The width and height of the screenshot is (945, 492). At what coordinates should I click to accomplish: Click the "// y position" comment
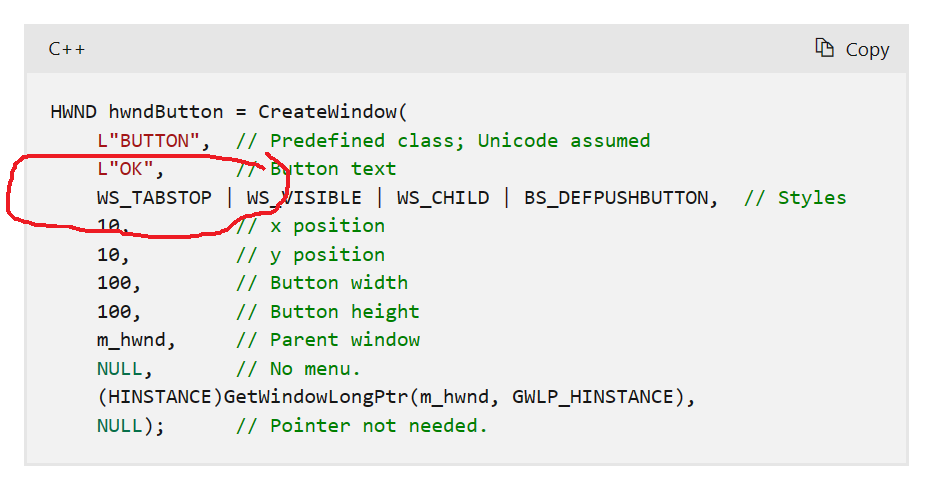tap(310, 254)
